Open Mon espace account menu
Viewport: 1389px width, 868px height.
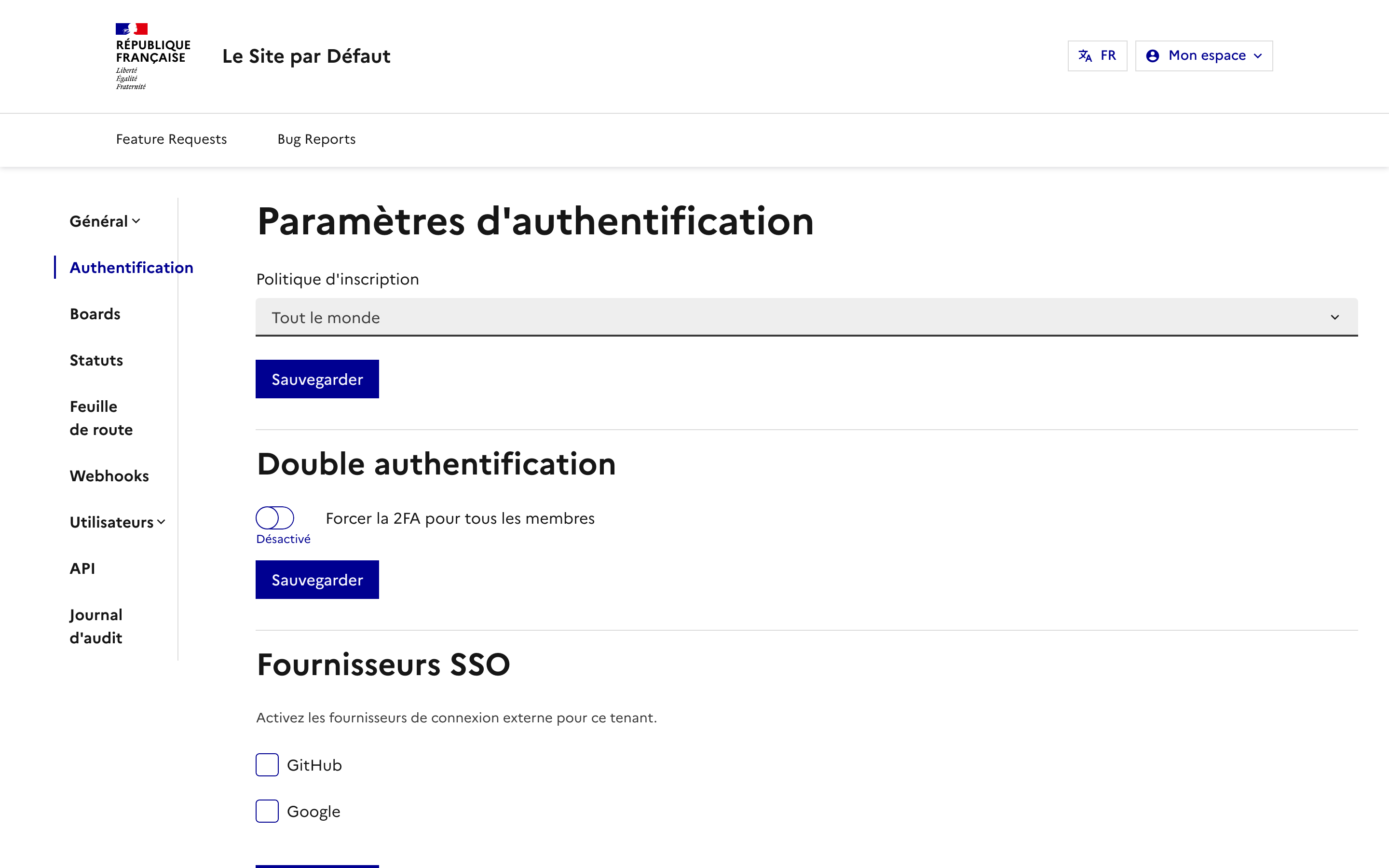pyautogui.click(x=1203, y=55)
